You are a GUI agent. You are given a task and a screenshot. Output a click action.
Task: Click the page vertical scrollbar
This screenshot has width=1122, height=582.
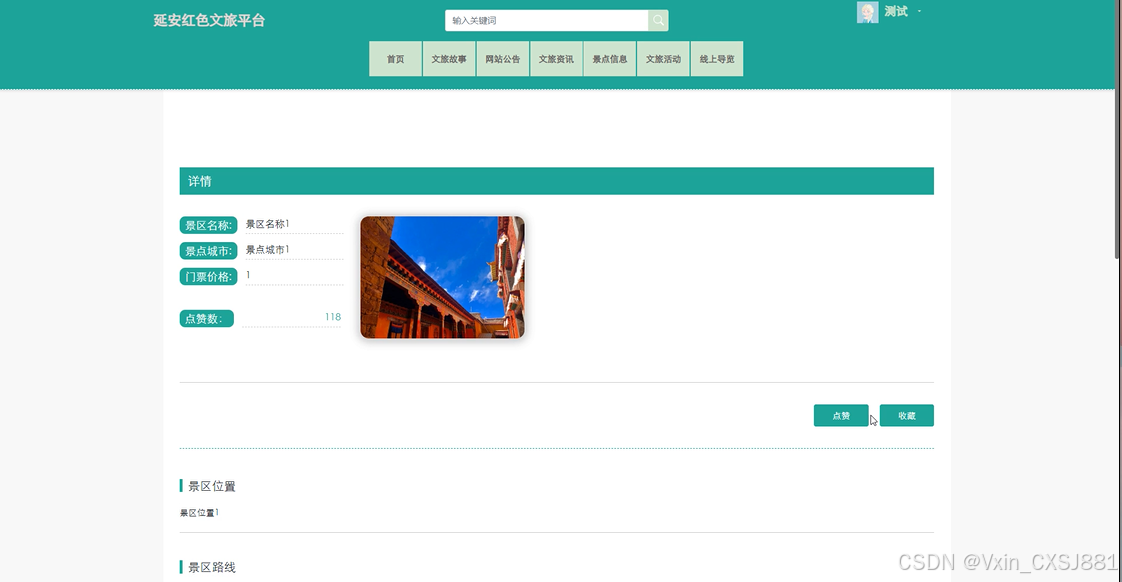[x=1118, y=129]
